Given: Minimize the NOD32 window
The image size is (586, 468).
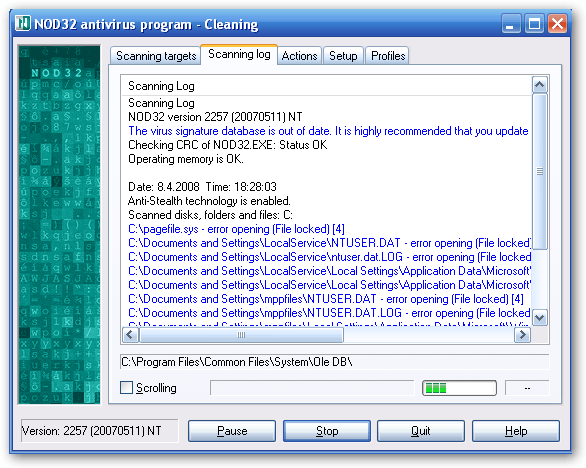Looking at the screenshot, I should (x=511, y=24).
